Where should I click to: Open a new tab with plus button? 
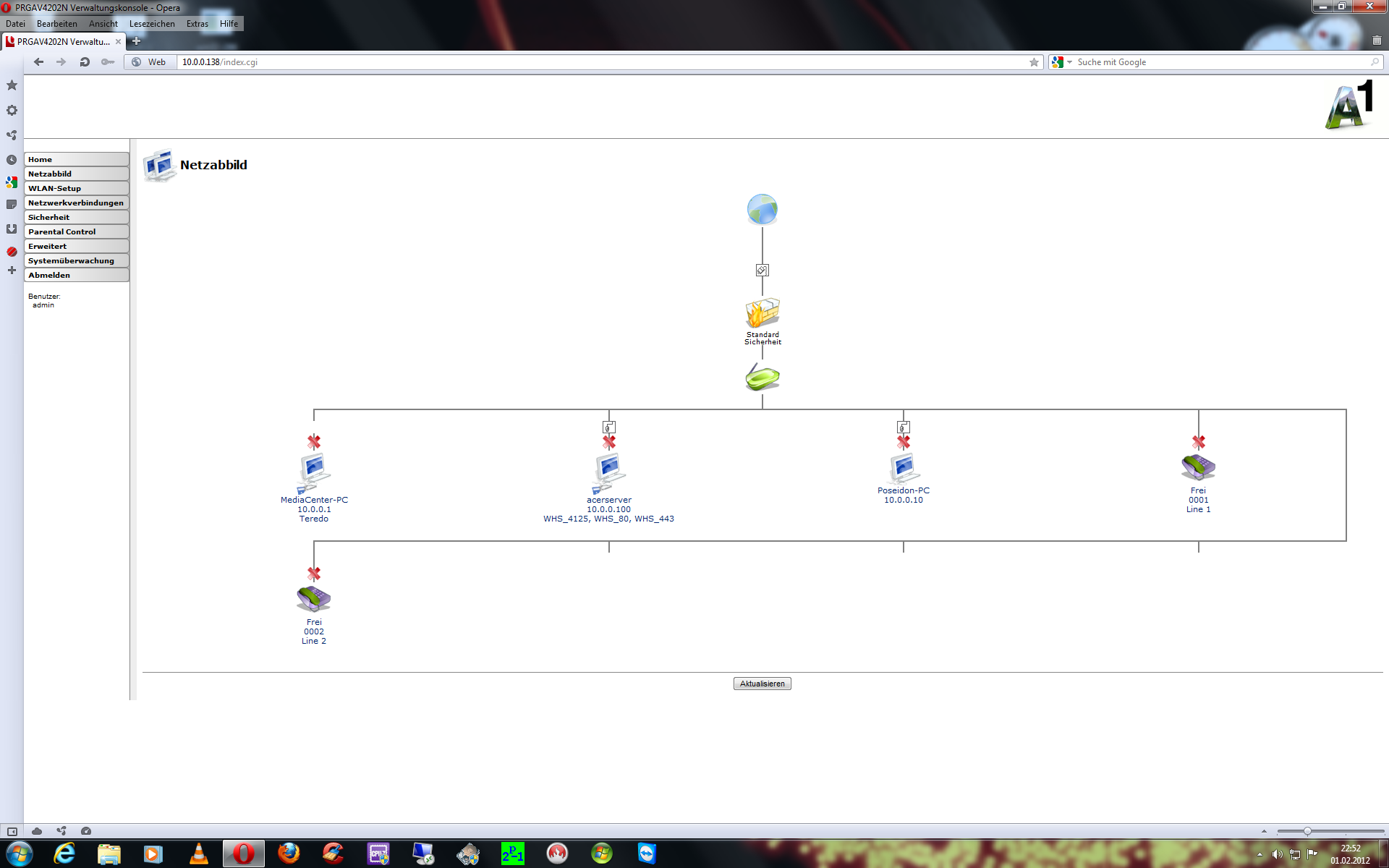point(136,41)
